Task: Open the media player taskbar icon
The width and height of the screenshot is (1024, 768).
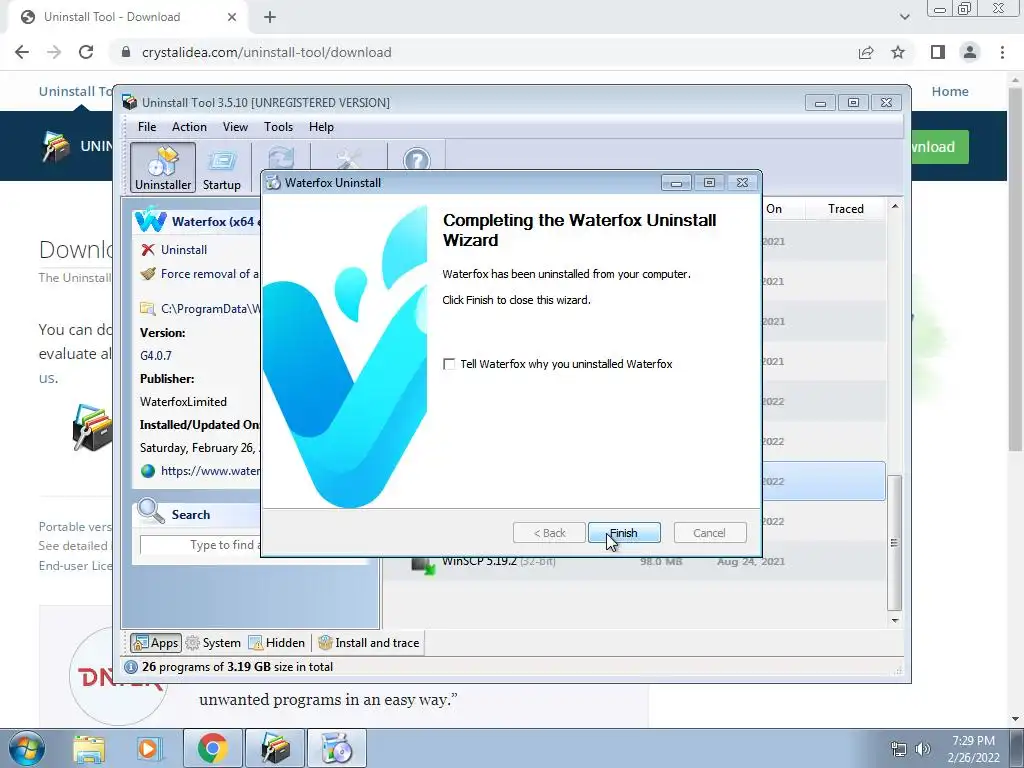Action: click(x=149, y=748)
